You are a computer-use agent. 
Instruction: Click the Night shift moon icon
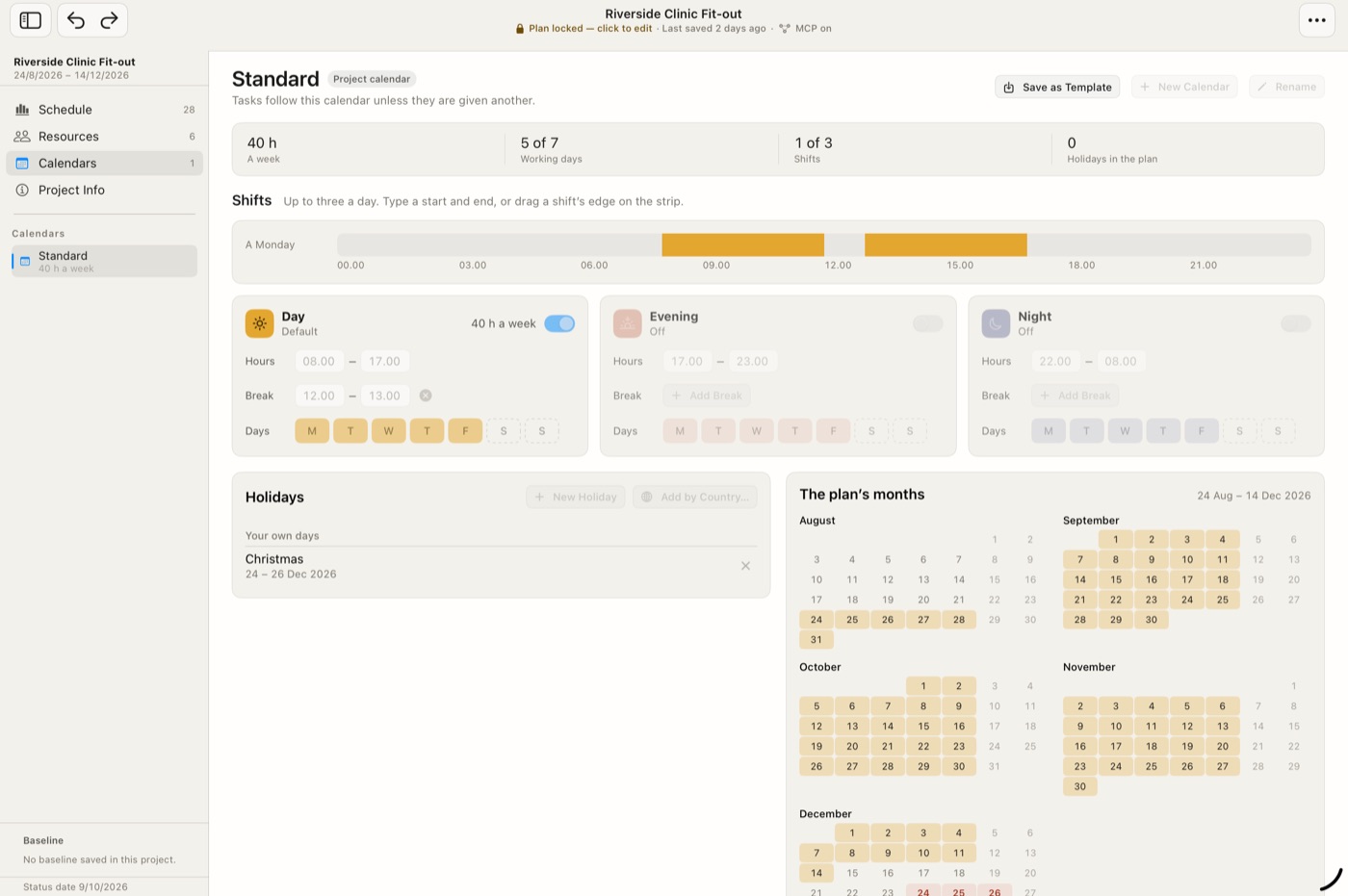click(996, 323)
